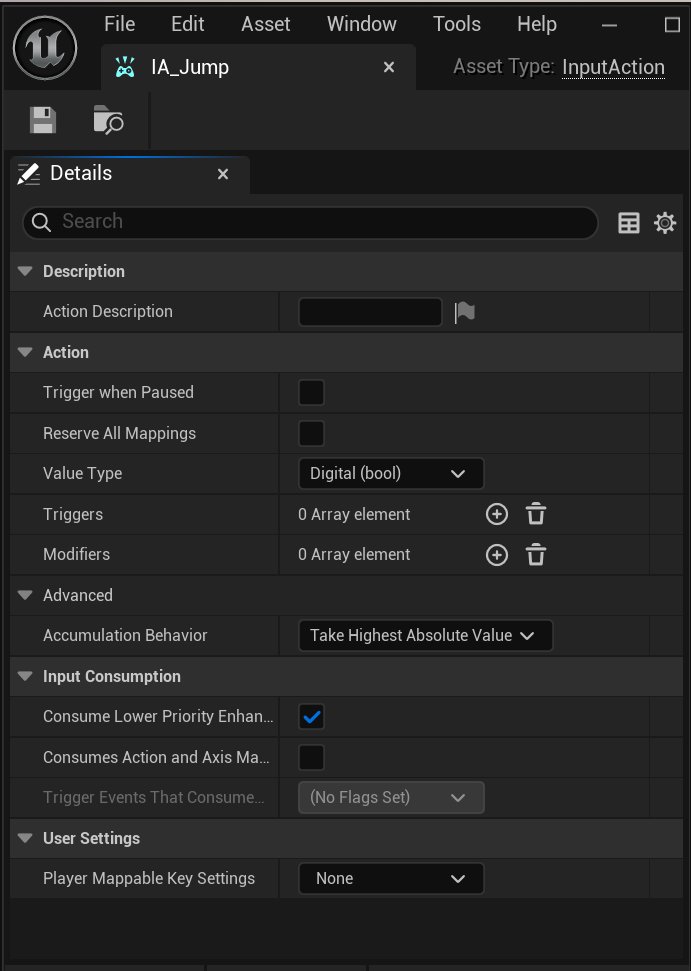The height and width of the screenshot is (971, 691).
Task: Click the Accumulation Behavior label
Action: 125,635
